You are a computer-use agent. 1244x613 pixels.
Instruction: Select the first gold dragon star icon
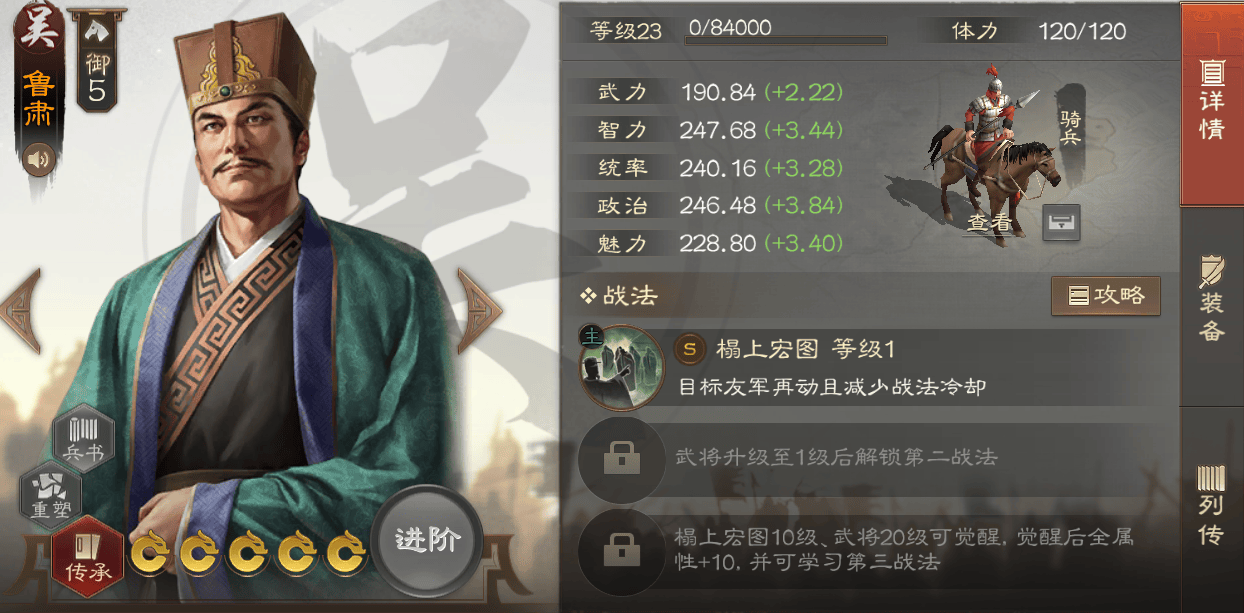(x=150, y=551)
